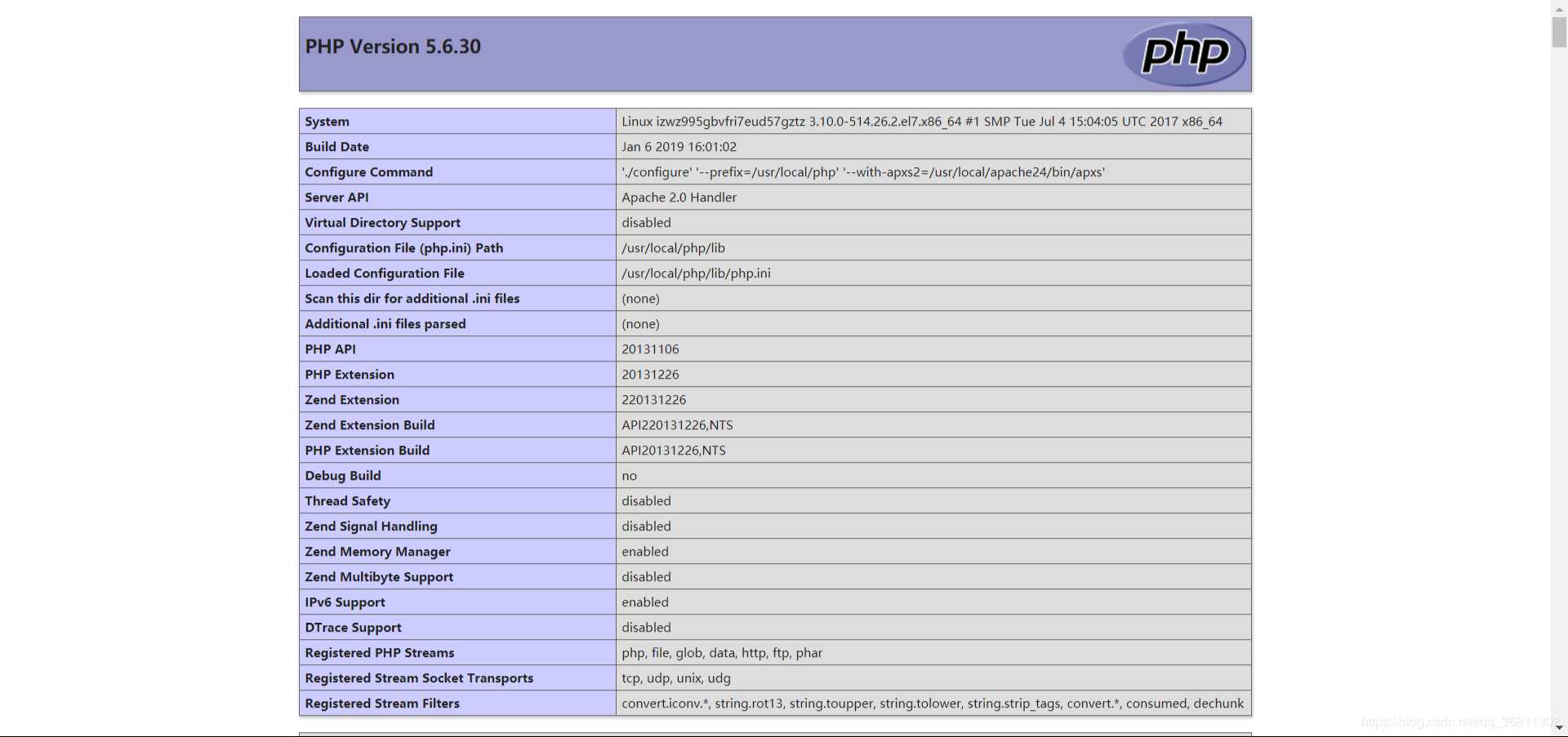This screenshot has height=737, width=1568.
Task: Select Configuration File (php.ini) Path label
Action: (x=404, y=248)
